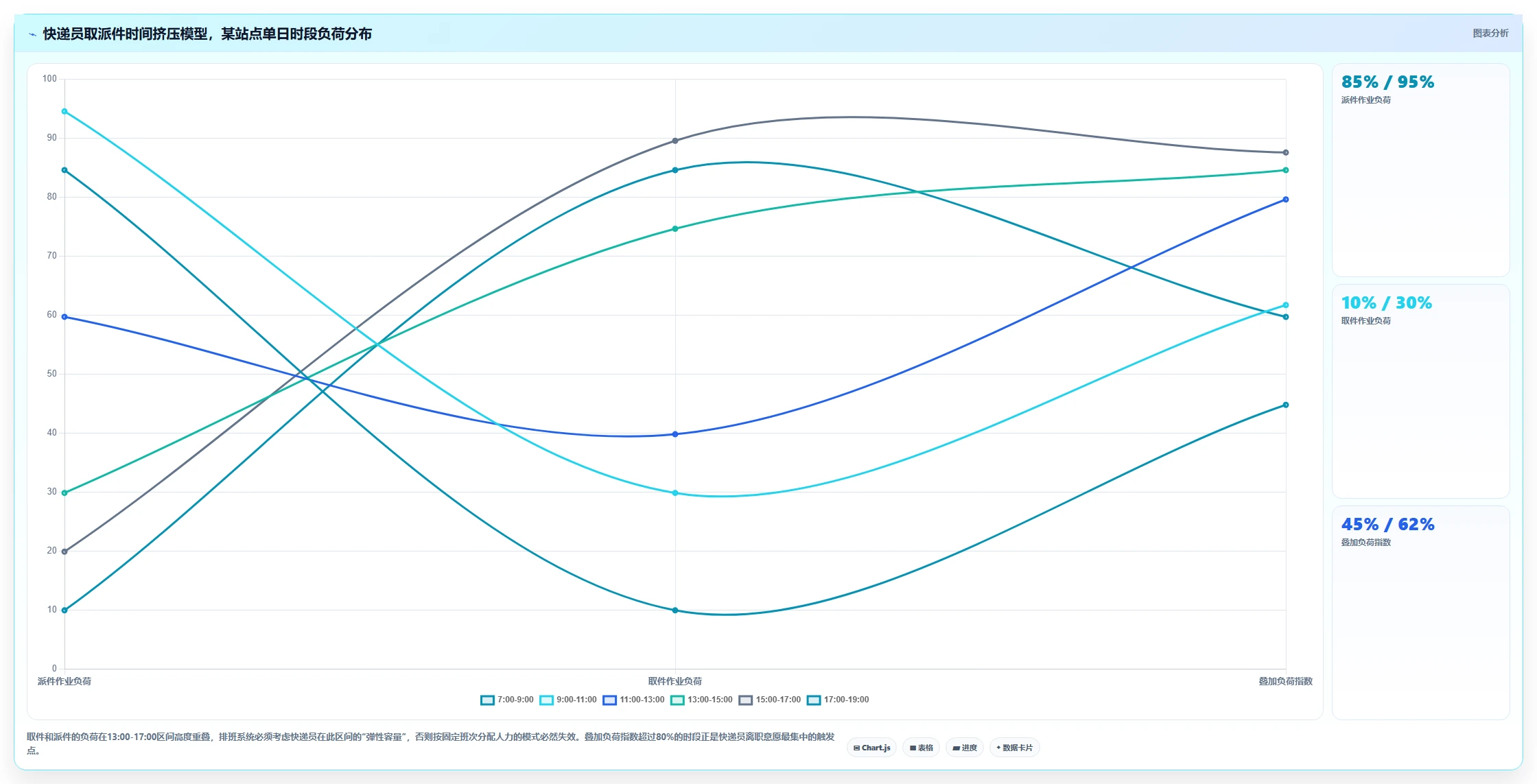Click the Chart.js tag

click(x=871, y=748)
